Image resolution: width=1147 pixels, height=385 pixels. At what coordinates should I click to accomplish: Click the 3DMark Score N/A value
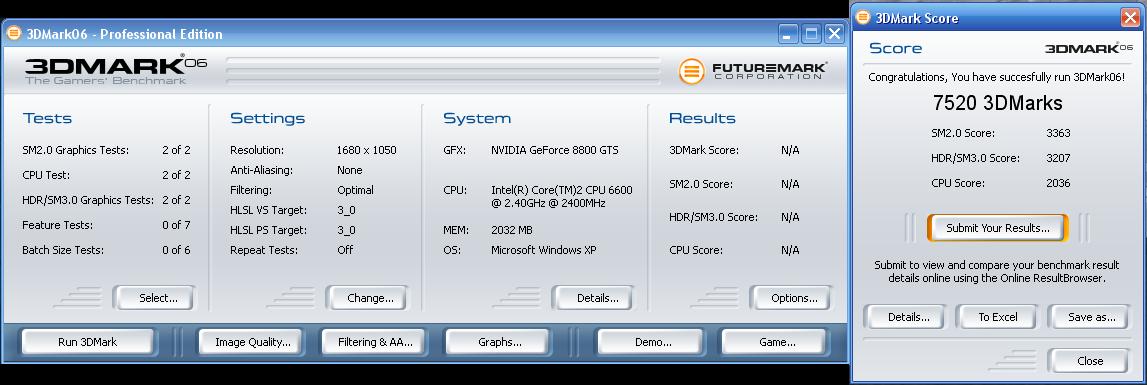(x=790, y=150)
